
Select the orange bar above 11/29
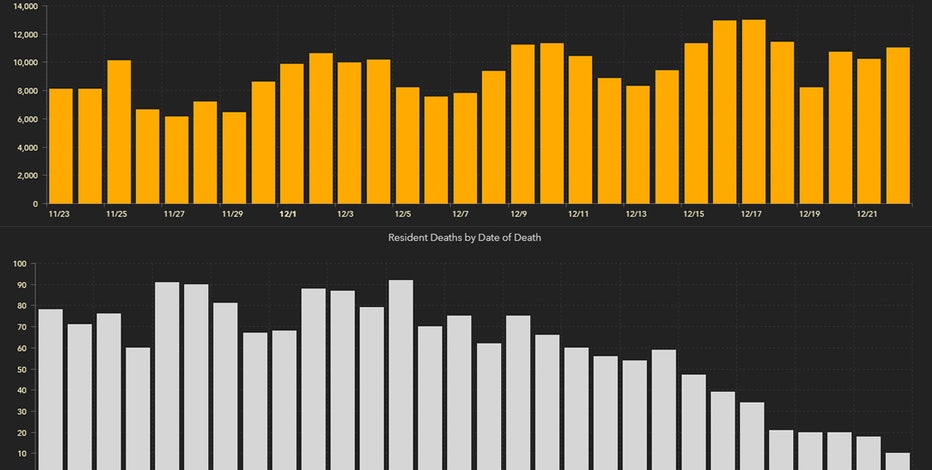point(234,158)
